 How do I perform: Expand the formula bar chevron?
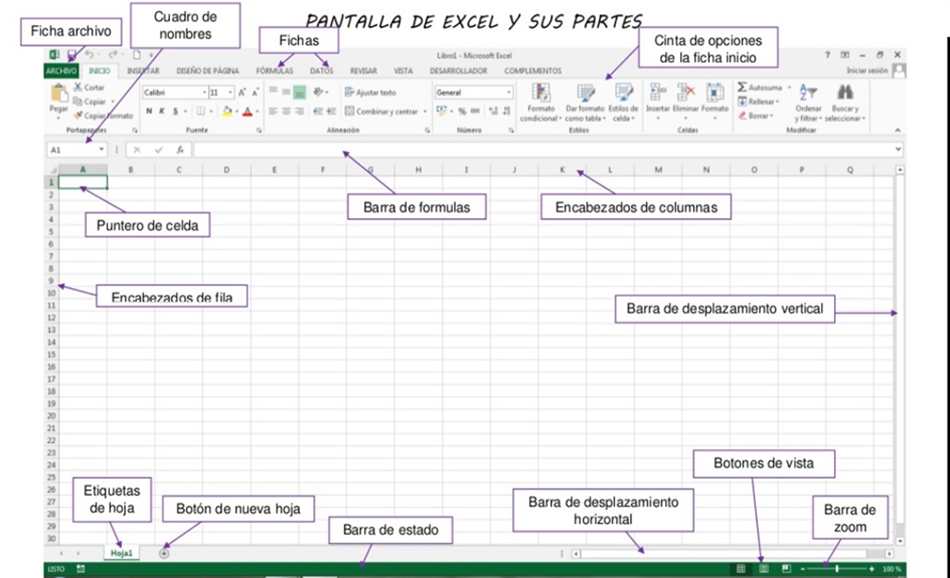(x=898, y=149)
